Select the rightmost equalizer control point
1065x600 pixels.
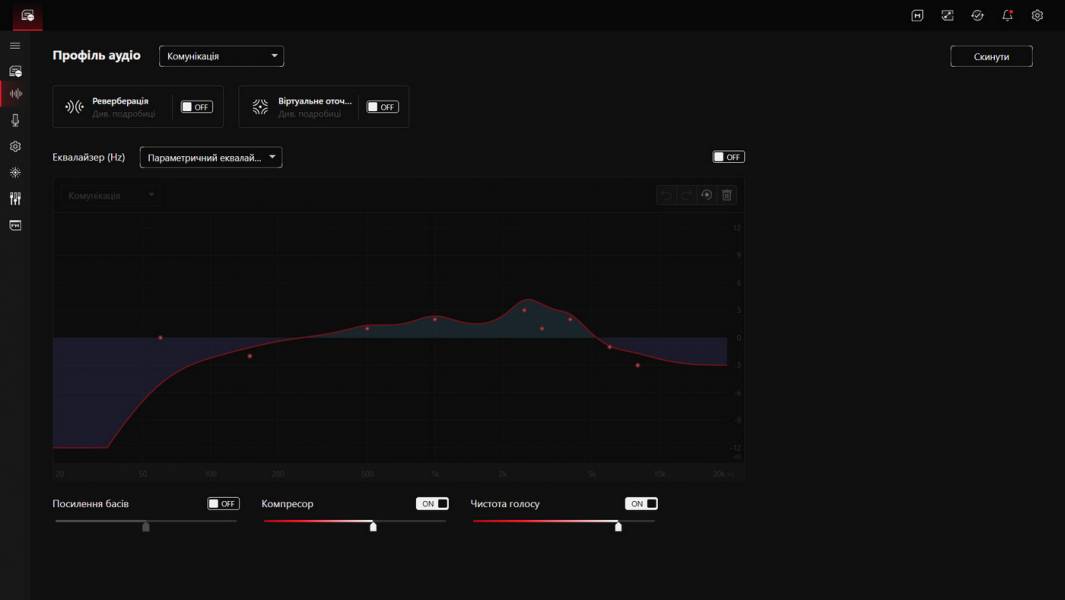pos(637,366)
